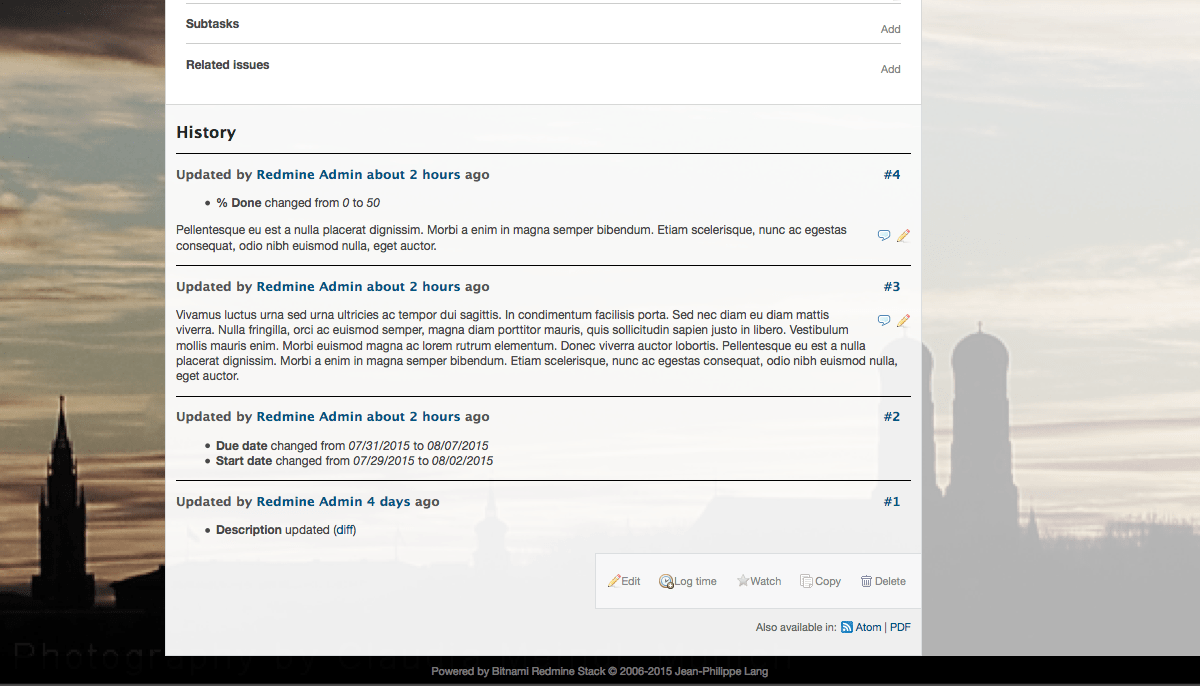Open journal entry link #1

[x=892, y=502]
